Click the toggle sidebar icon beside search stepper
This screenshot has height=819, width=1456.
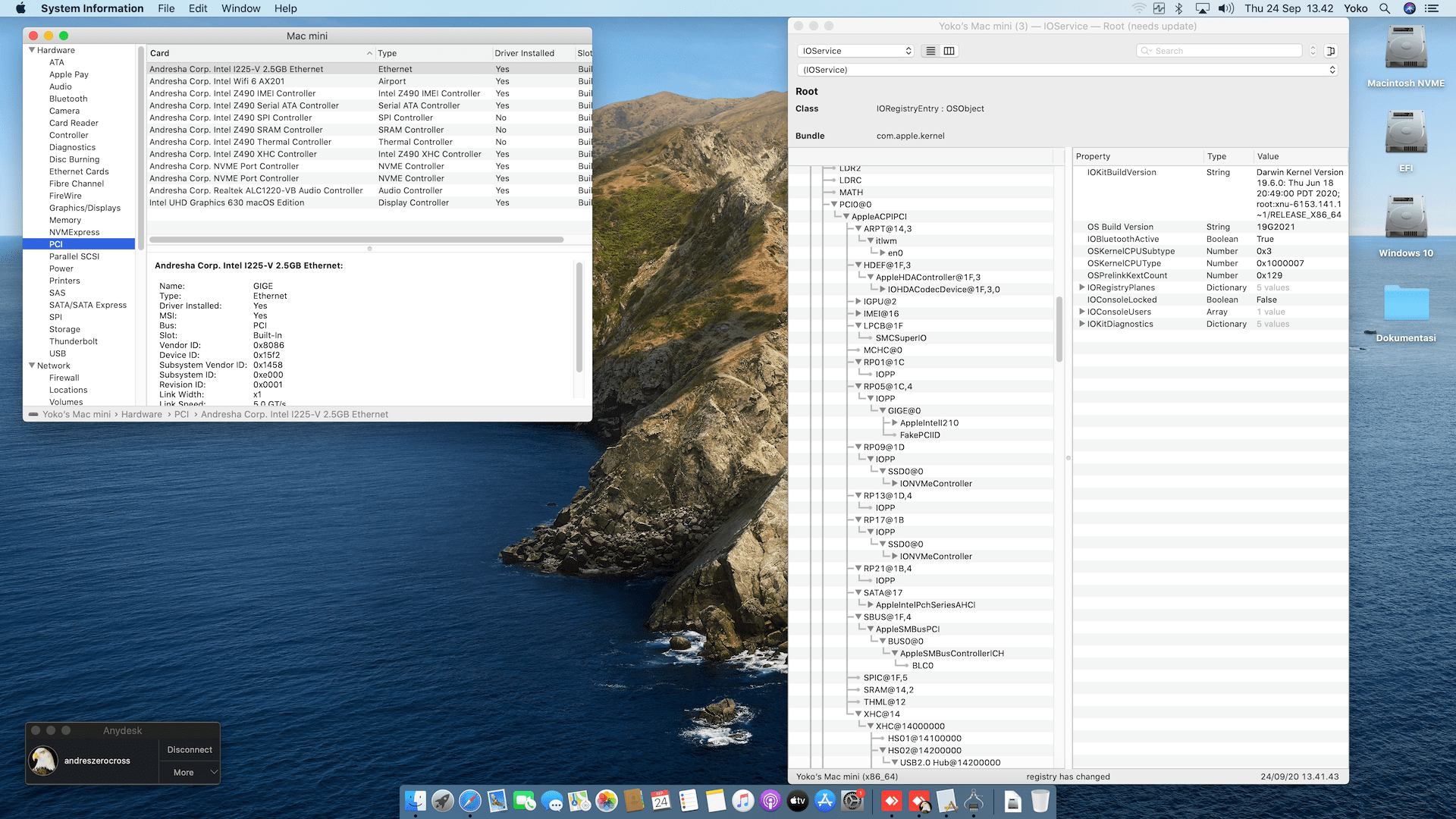1330,51
